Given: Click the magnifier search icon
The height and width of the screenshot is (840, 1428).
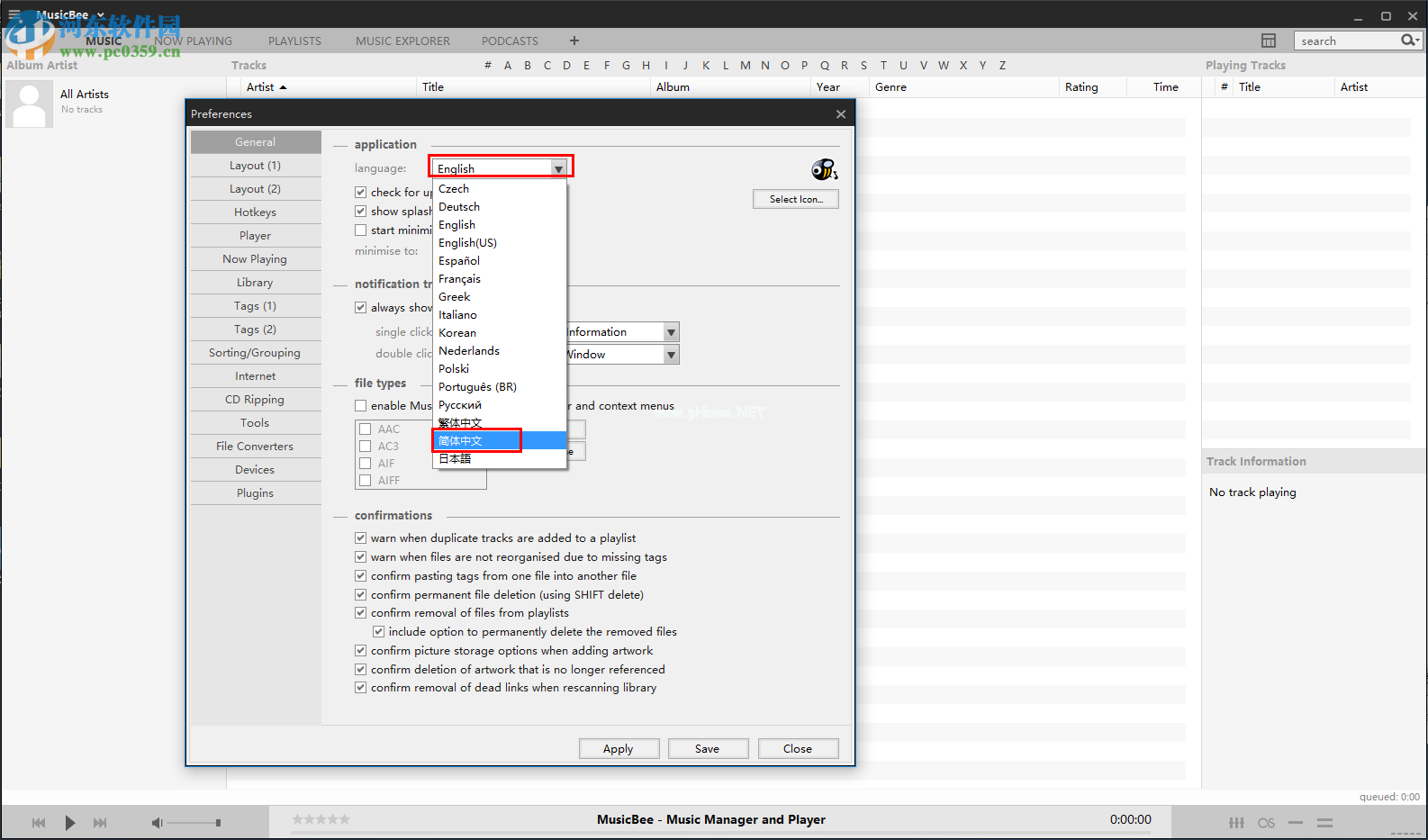Looking at the screenshot, I should click(x=1409, y=41).
